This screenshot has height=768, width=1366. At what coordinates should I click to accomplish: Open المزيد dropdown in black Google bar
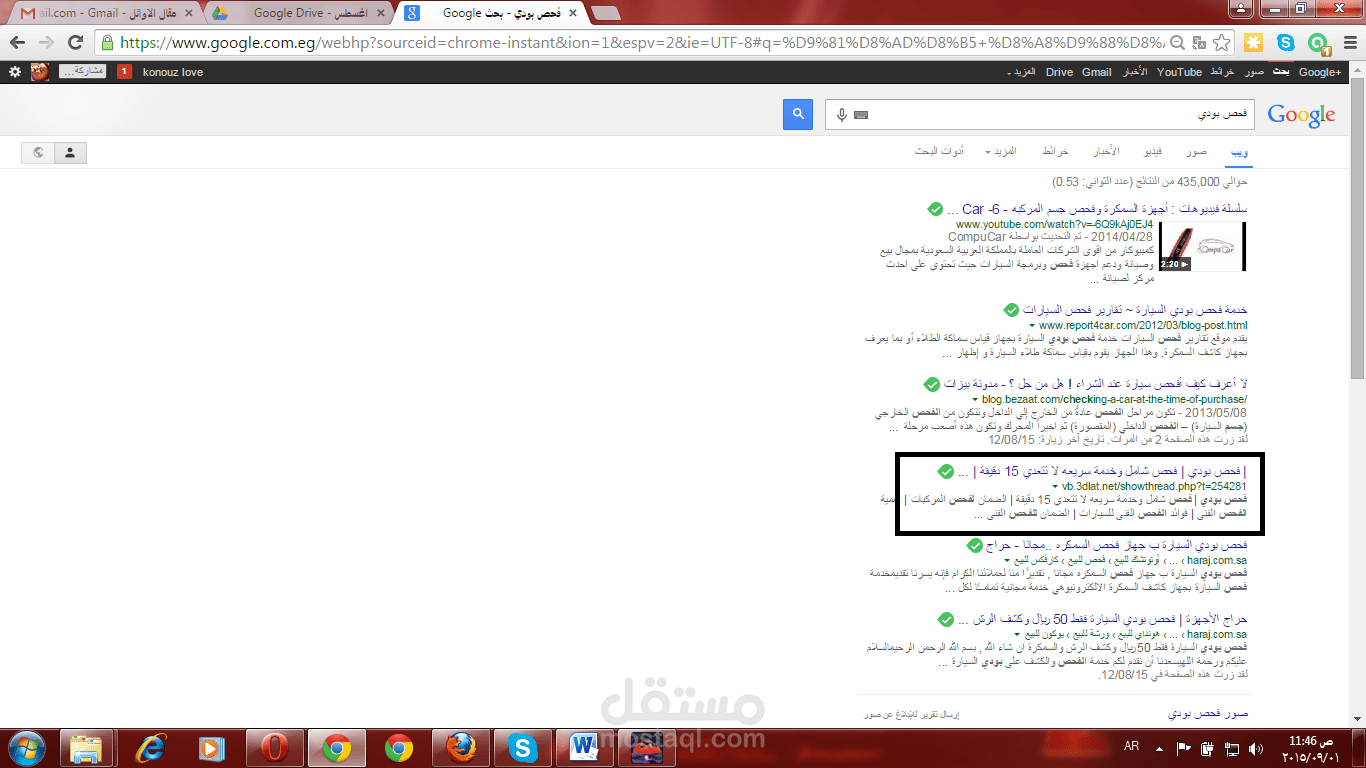(x=1021, y=72)
